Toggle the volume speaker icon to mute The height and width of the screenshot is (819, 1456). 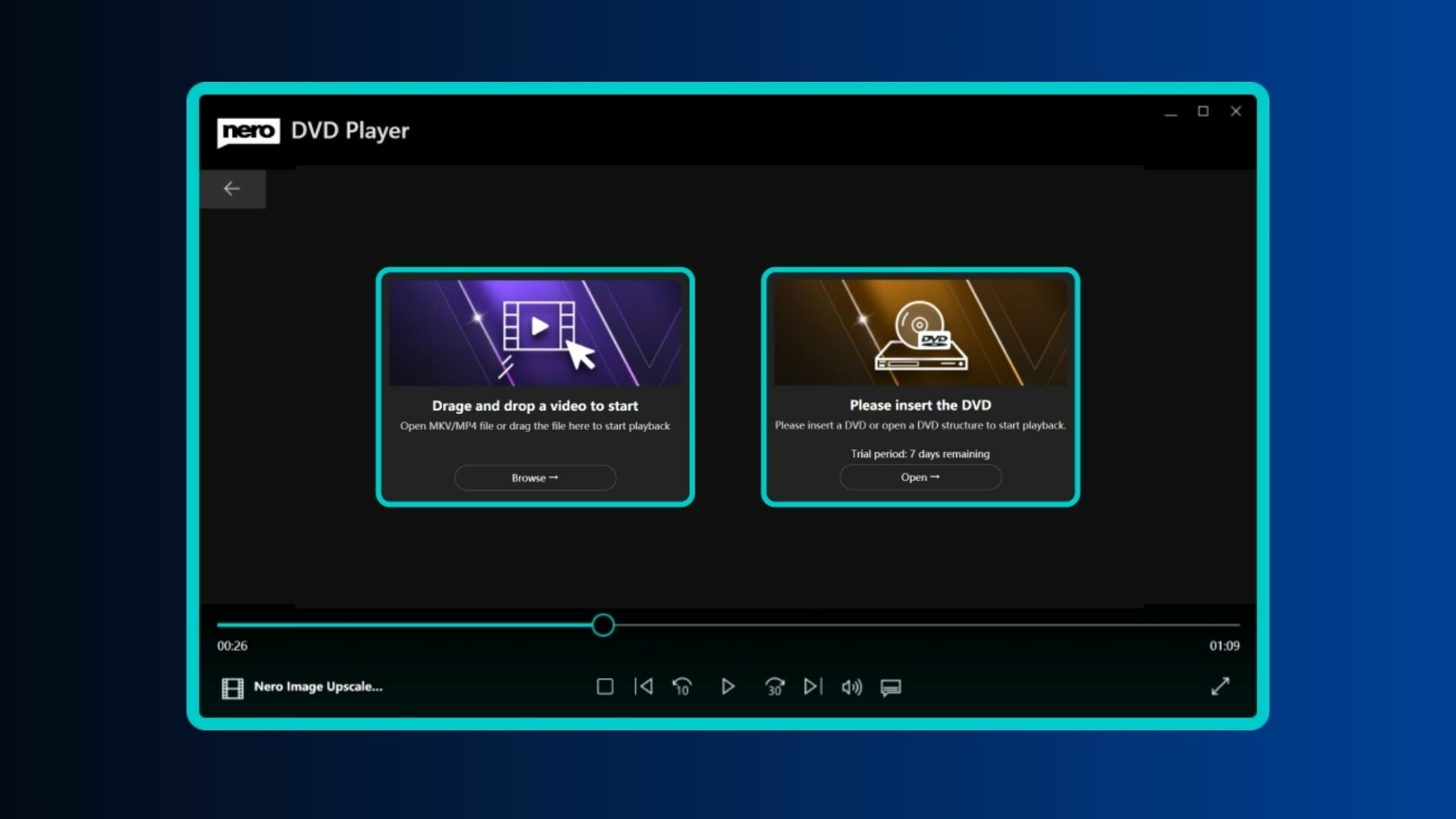click(851, 687)
